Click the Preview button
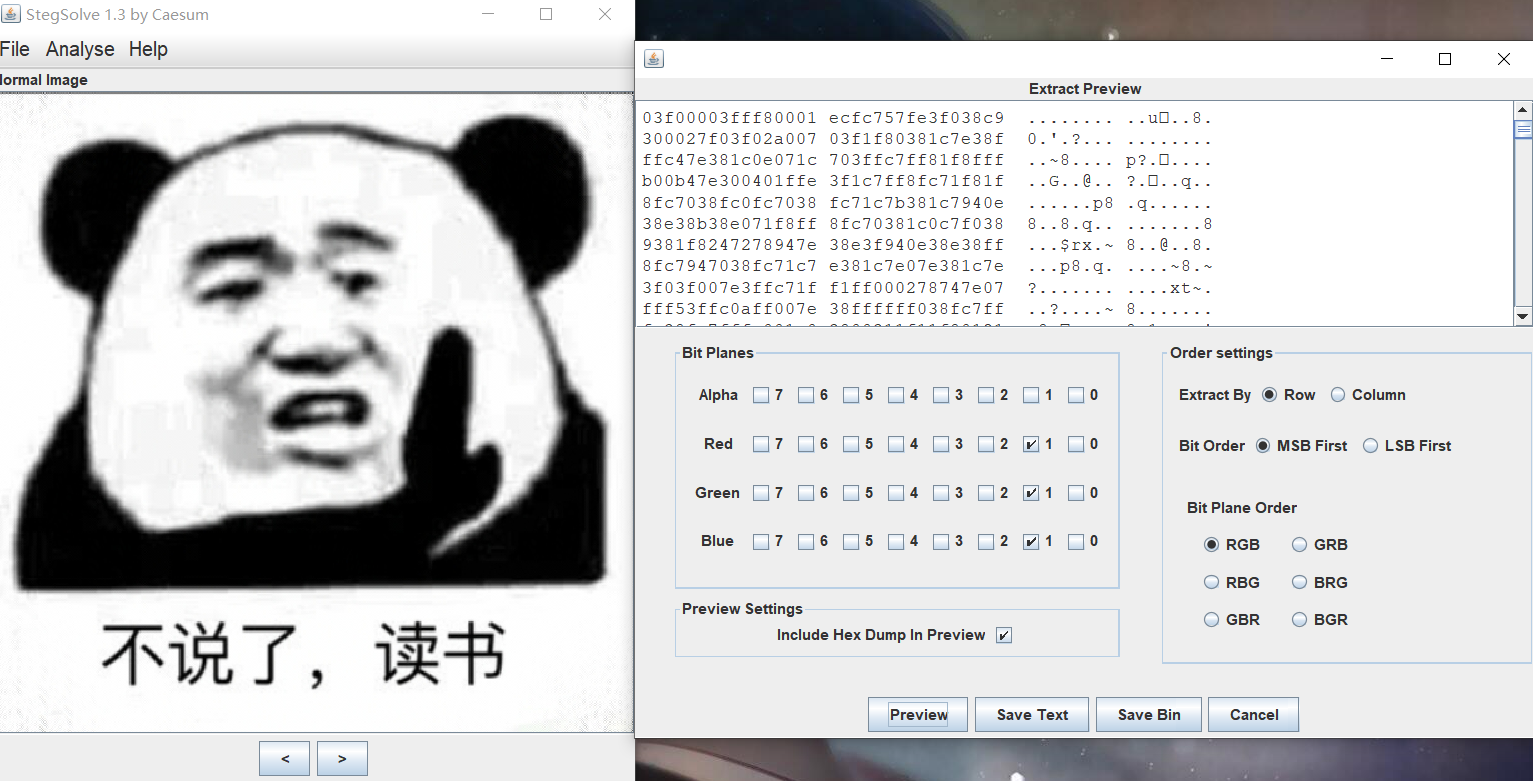 point(918,714)
